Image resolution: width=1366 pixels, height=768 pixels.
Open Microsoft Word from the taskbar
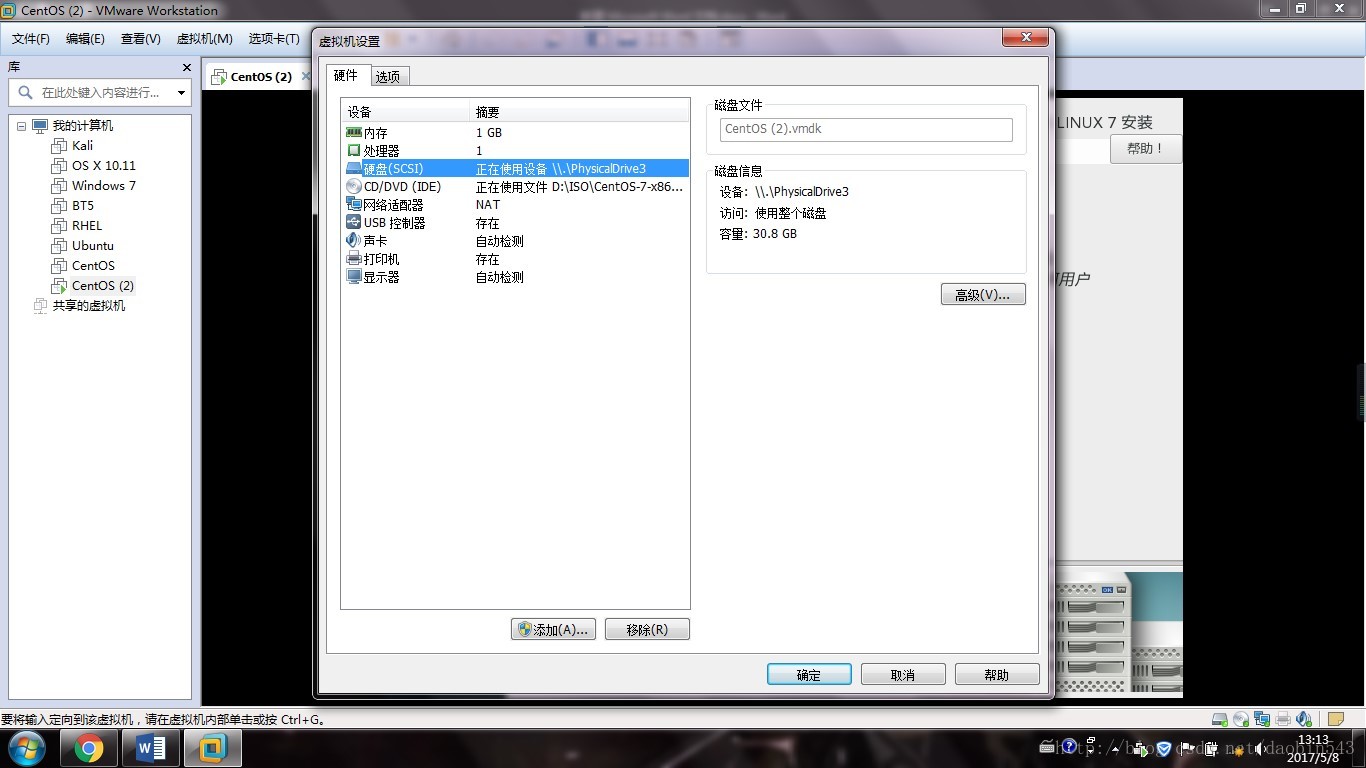click(151, 748)
